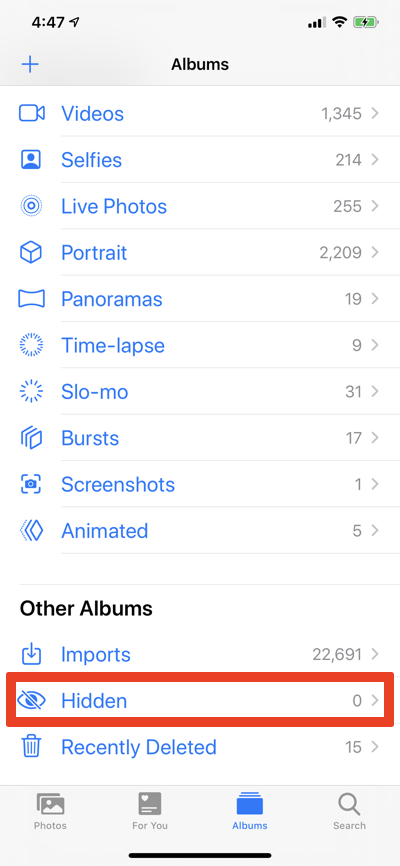Tap the Live Photos concentric circles icon
This screenshot has height=866, width=400.
tap(31, 206)
